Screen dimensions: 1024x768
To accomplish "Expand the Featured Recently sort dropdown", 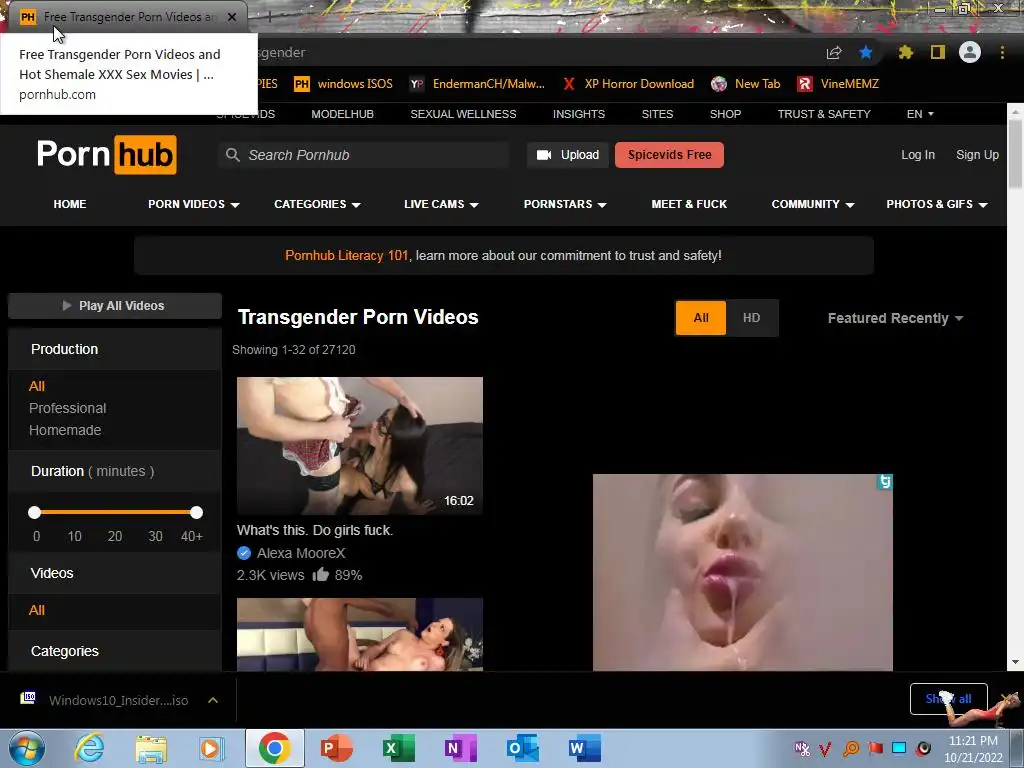I will point(895,318).
